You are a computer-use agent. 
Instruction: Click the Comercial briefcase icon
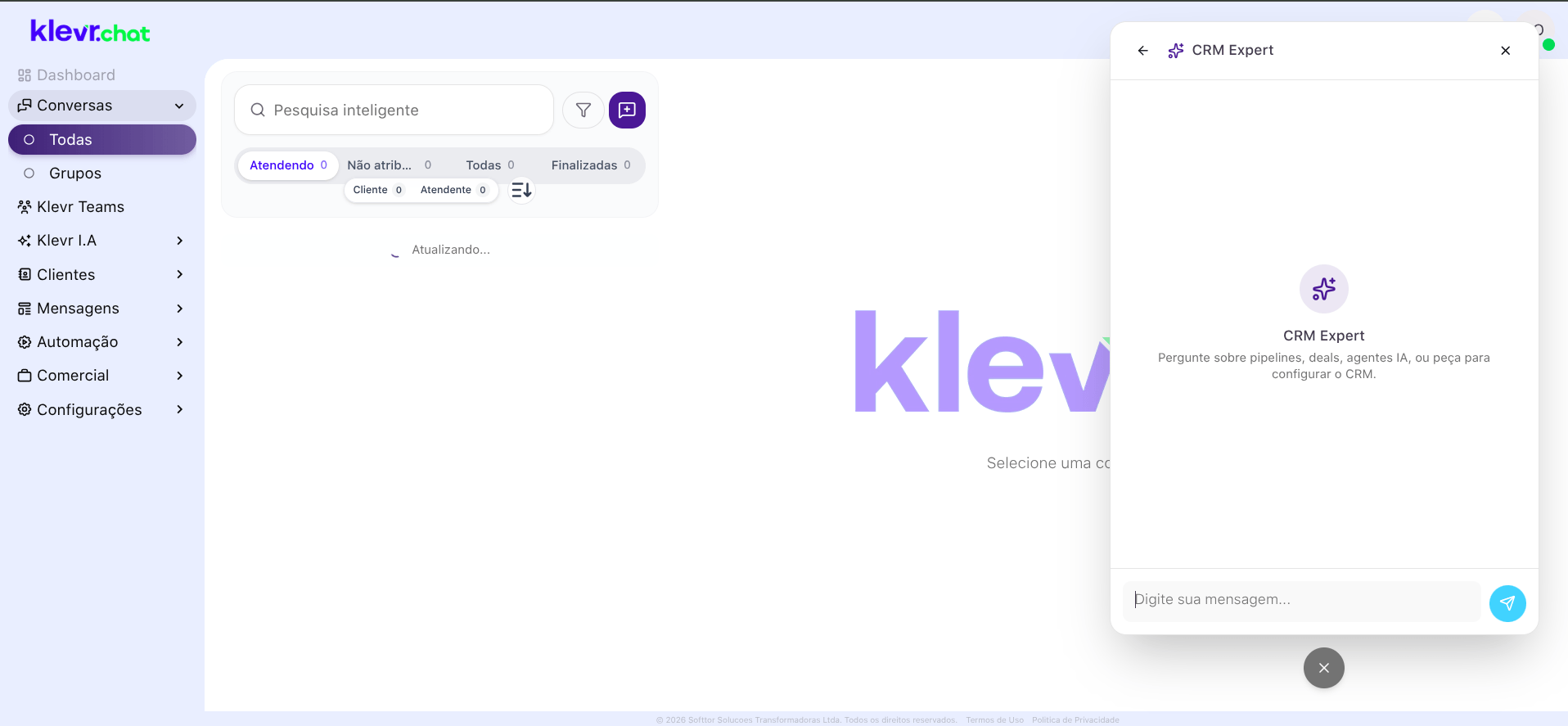pyautogui.click(x=25, y=376)
